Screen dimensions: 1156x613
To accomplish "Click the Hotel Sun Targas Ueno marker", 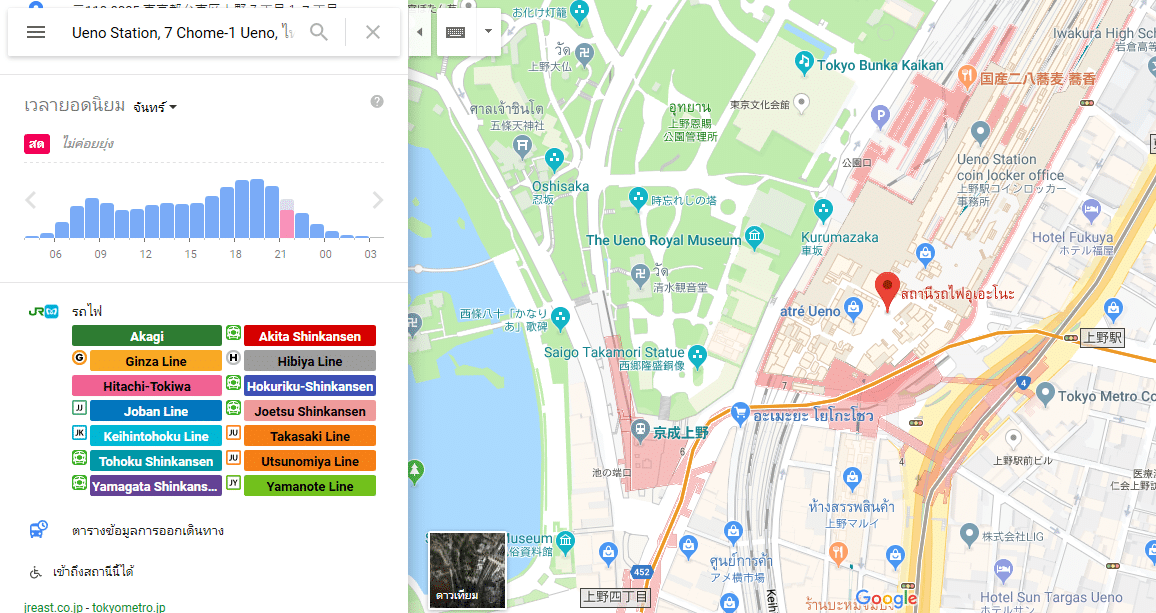I will point(1003,570).
